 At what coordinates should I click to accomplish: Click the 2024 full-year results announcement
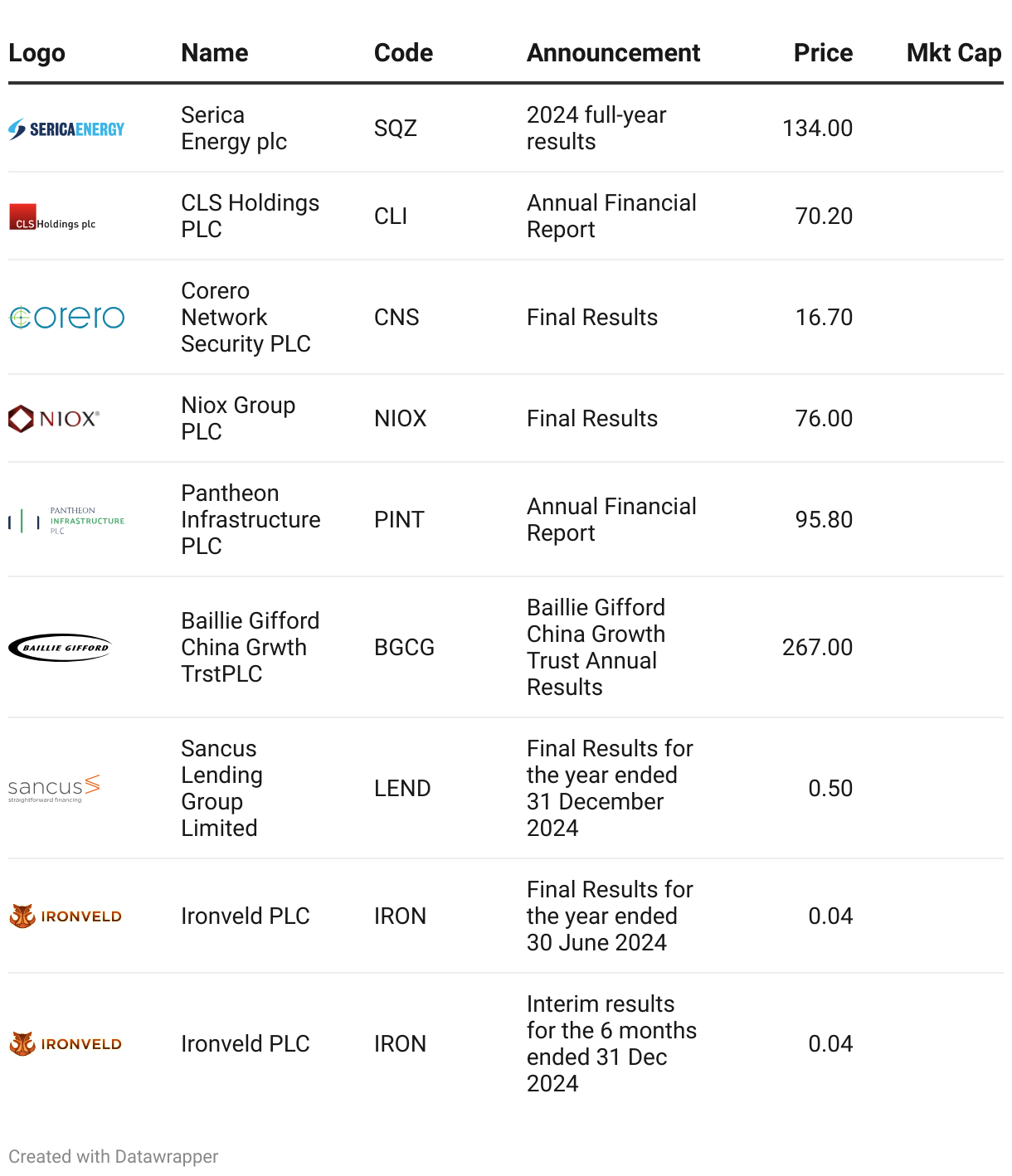[x=596, y=129]
